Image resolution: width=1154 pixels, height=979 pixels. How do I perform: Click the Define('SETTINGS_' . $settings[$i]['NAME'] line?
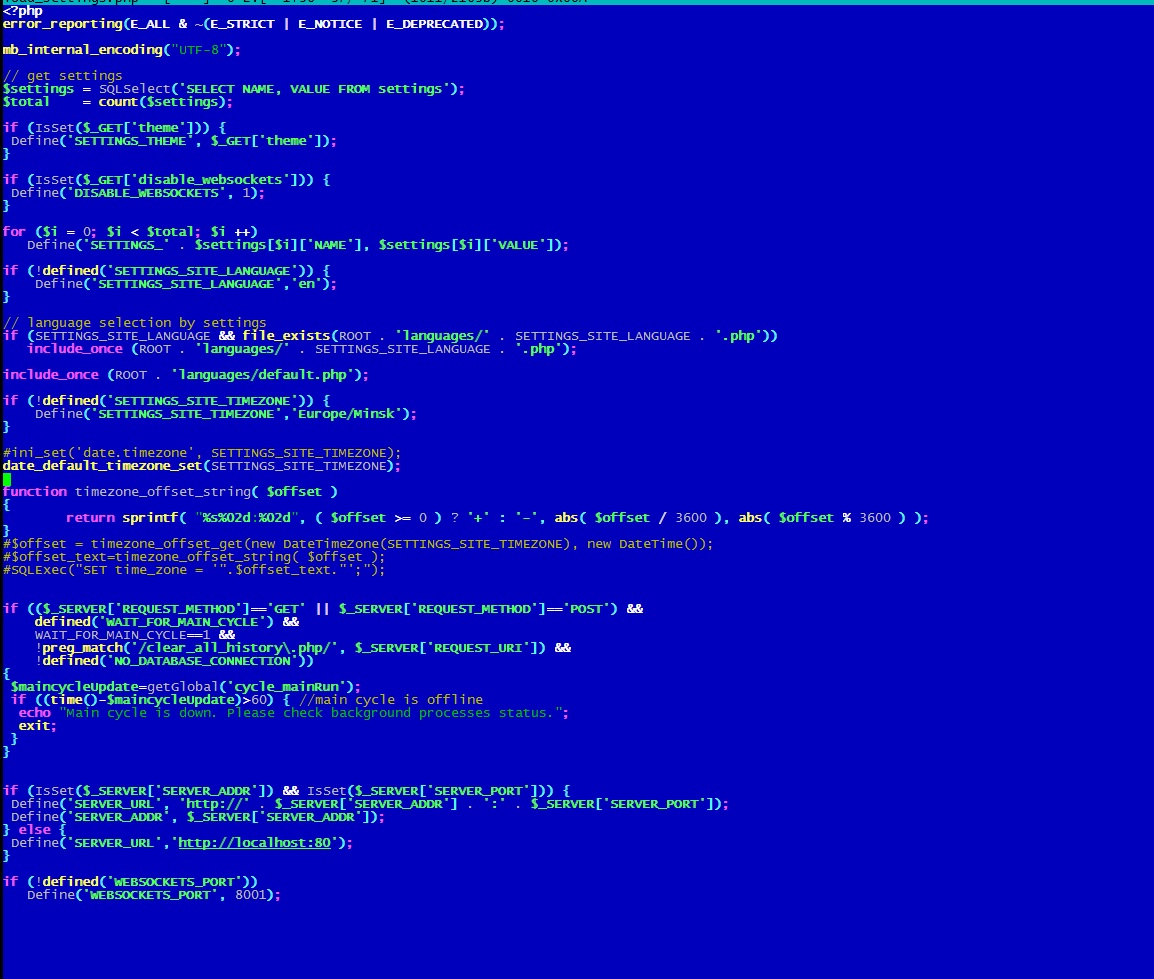(298, 245)
